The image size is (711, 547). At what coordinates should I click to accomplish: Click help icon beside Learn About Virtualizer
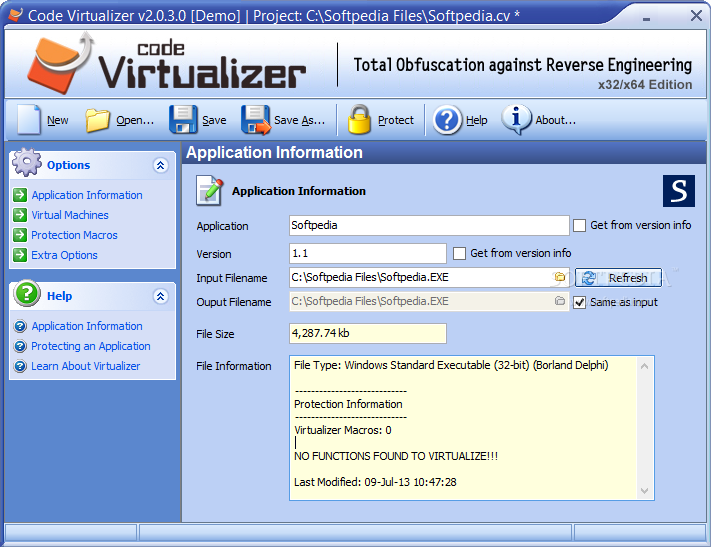pos(20,366)
